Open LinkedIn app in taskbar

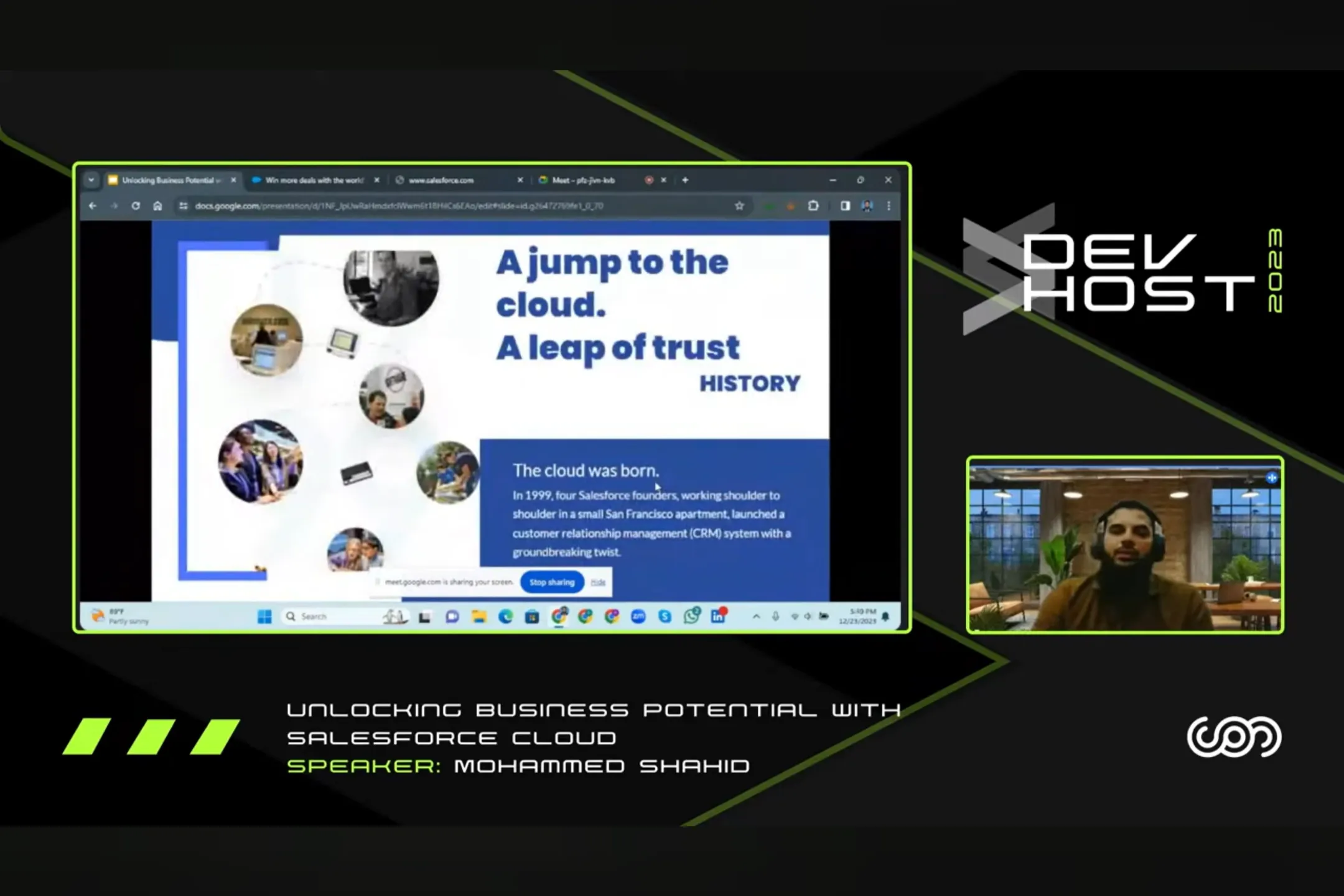click(718, 617)
